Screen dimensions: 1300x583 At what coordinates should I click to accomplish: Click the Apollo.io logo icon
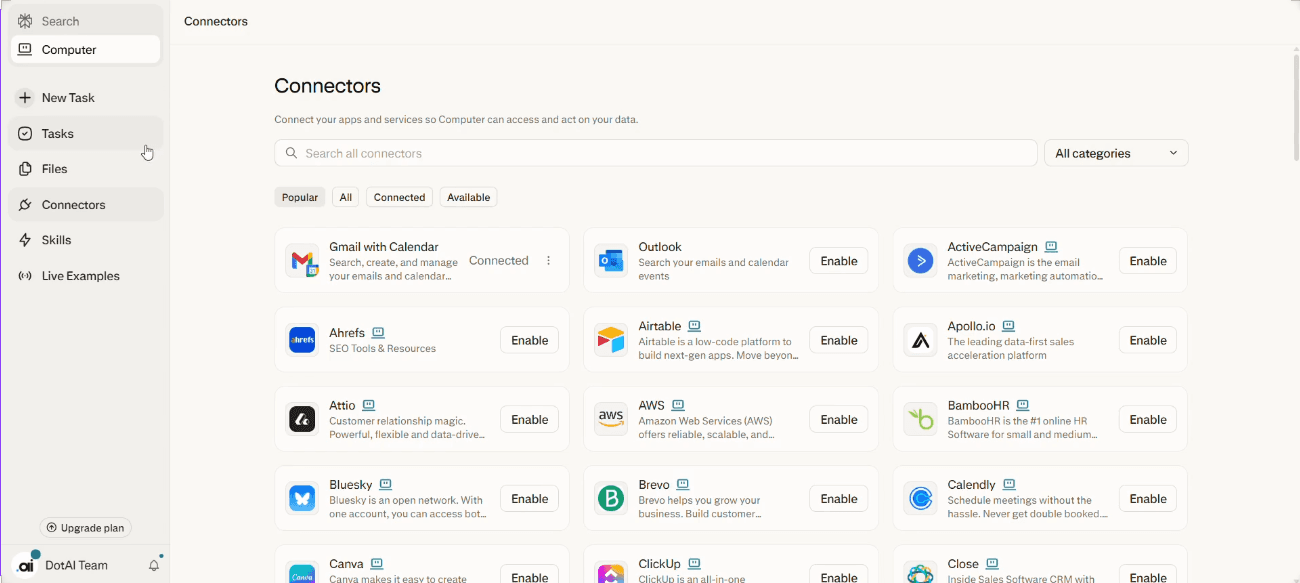920,340
